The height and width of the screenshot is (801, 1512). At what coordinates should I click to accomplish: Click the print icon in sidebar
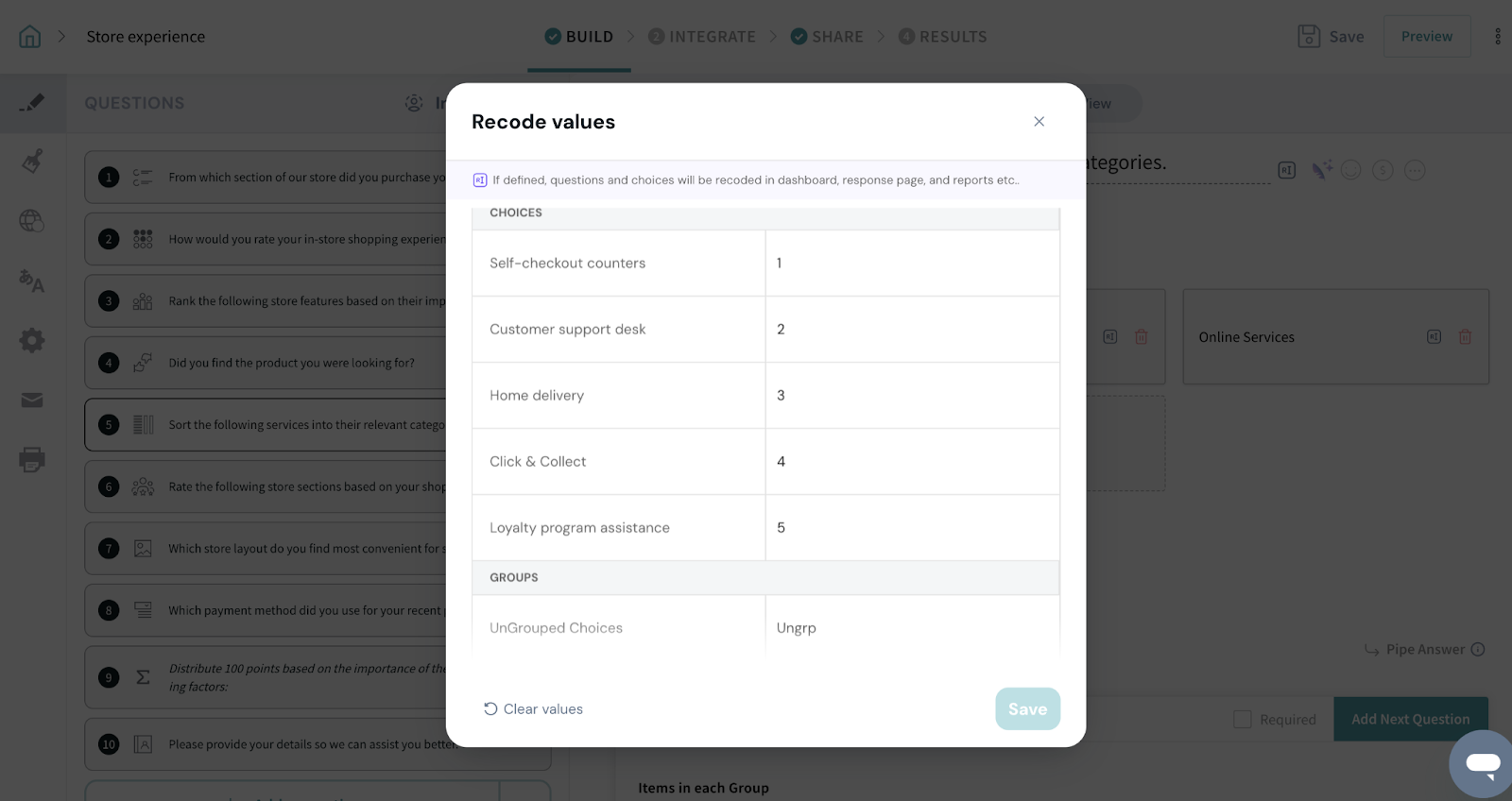click(x=32, y=460)
